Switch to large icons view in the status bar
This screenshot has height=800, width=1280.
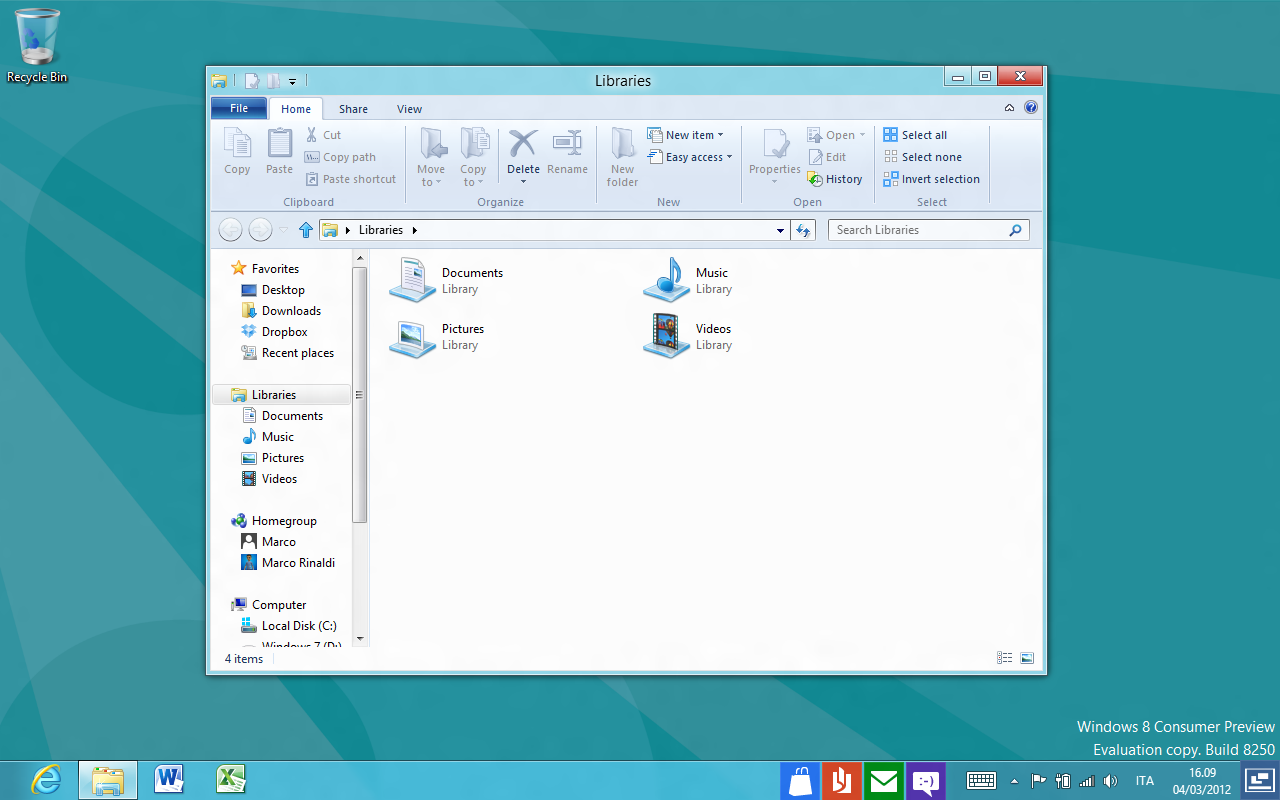(x=1027, y=658)
